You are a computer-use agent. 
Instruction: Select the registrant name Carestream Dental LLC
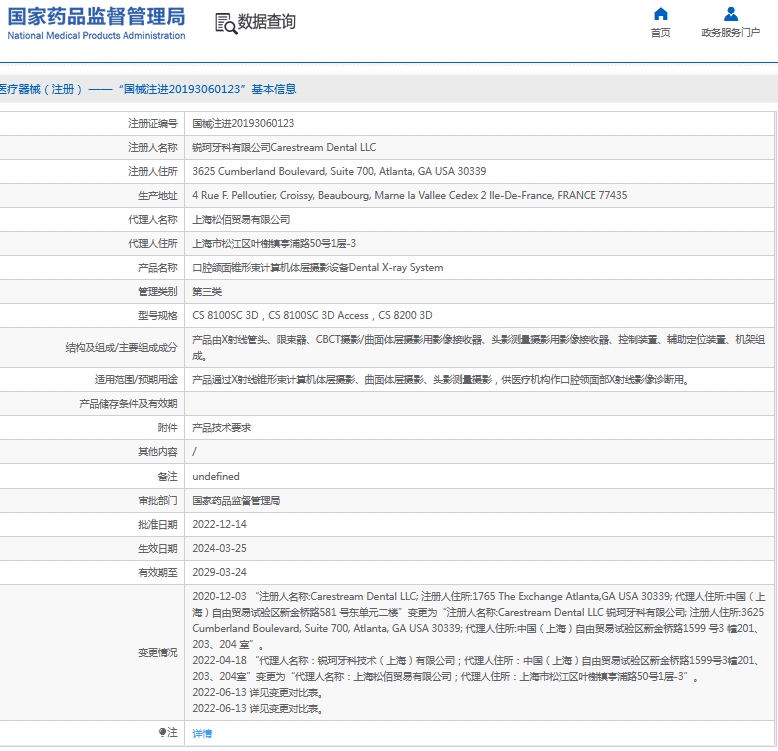click(x=284, y=147)
